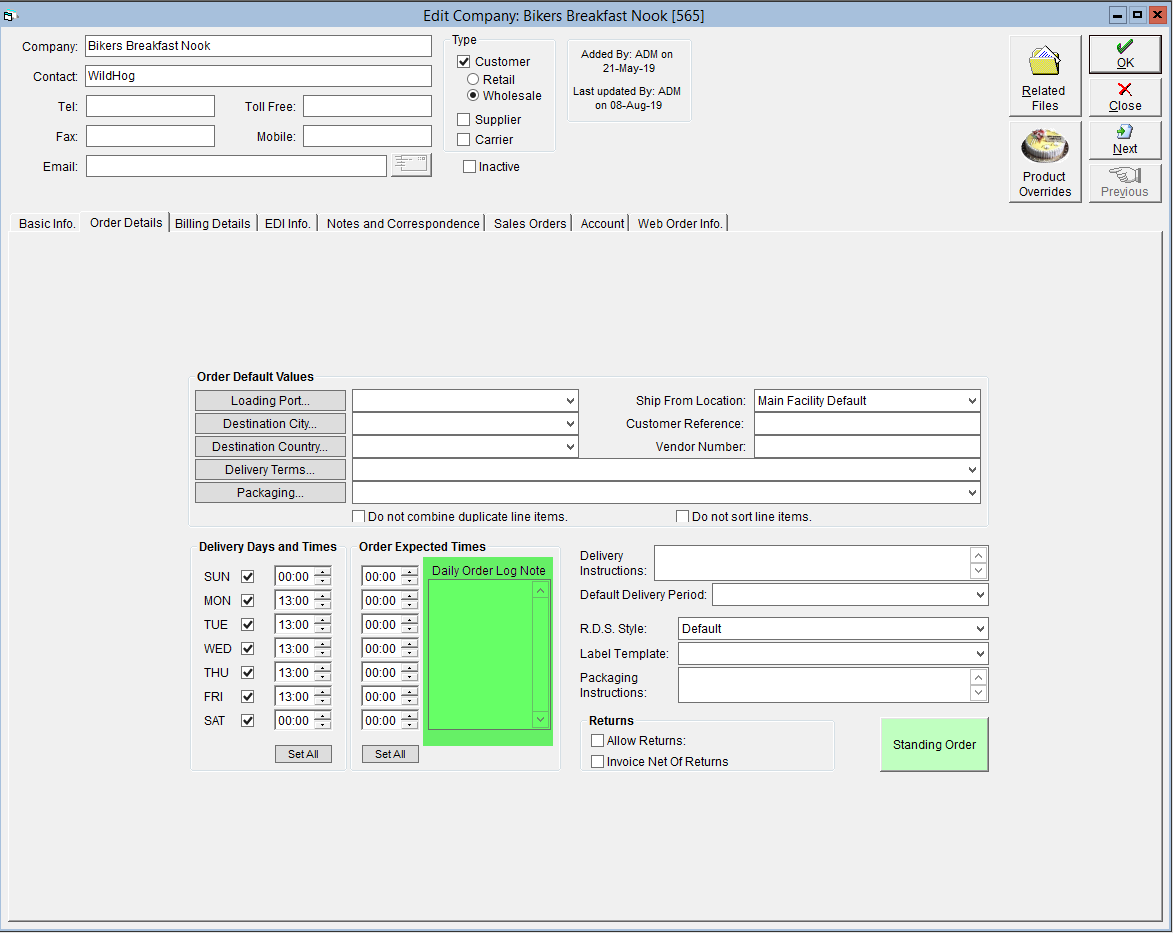The width and height of the screenshot is (1173, 933).
Task: Click the Delivery Terms... button
Action: point(270,470)
